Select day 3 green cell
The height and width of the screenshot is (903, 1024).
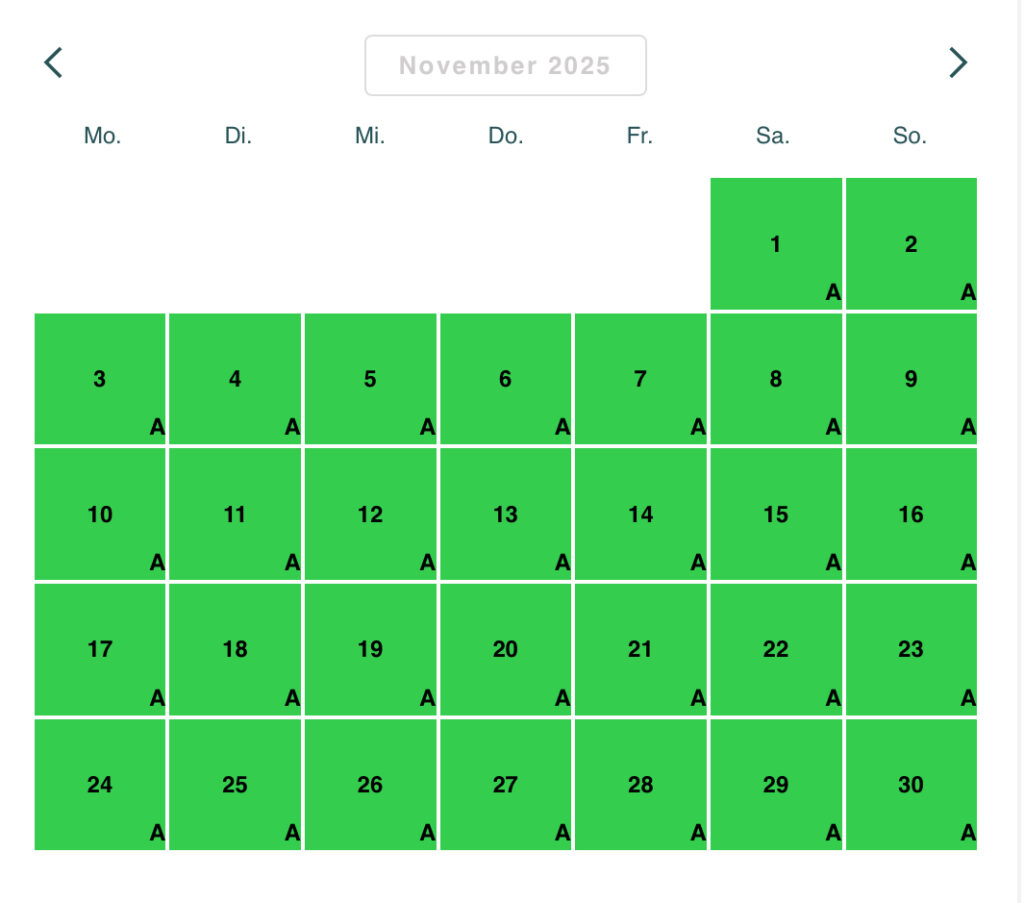pos(100,379)
